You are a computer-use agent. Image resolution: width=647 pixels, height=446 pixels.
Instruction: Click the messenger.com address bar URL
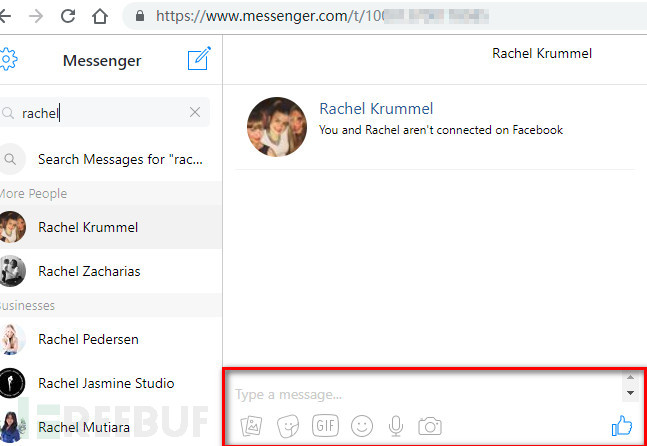[x=322, y=16]
